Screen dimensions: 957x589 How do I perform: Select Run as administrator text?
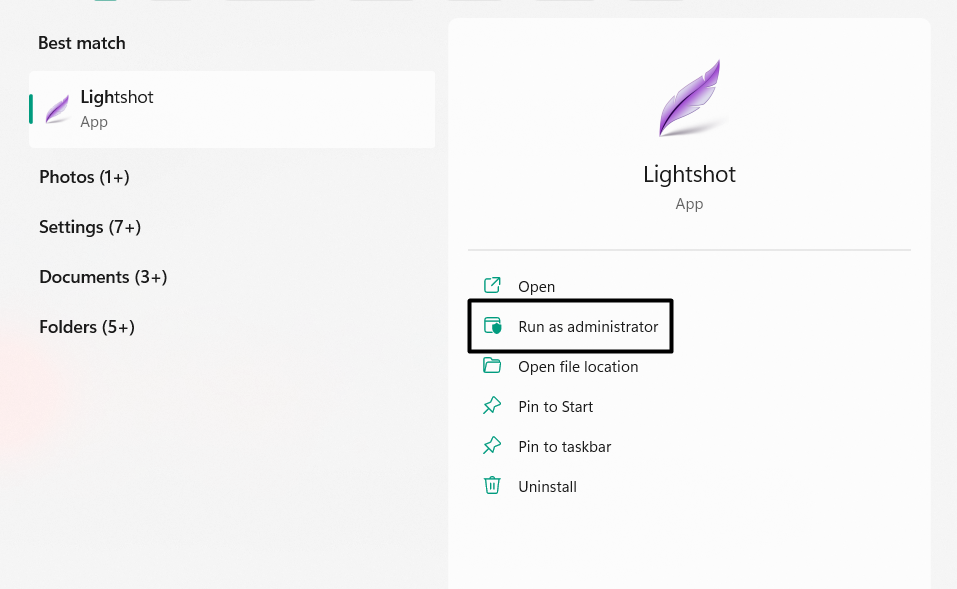588,327
